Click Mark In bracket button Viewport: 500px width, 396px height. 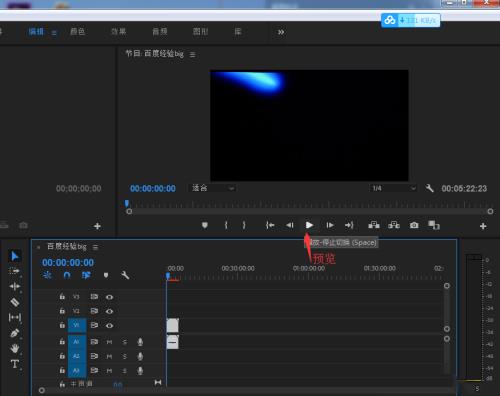[226, 225]
